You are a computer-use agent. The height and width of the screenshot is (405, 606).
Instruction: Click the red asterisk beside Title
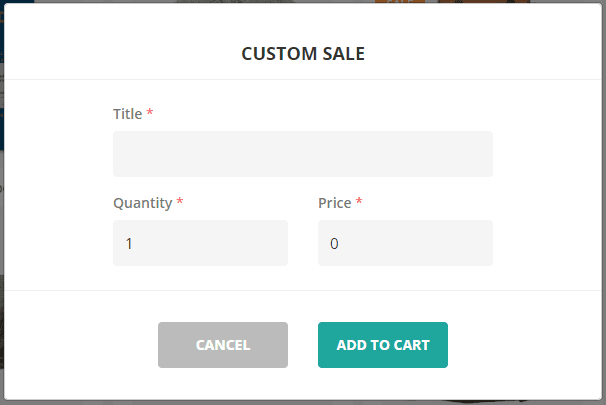[150, 113]
